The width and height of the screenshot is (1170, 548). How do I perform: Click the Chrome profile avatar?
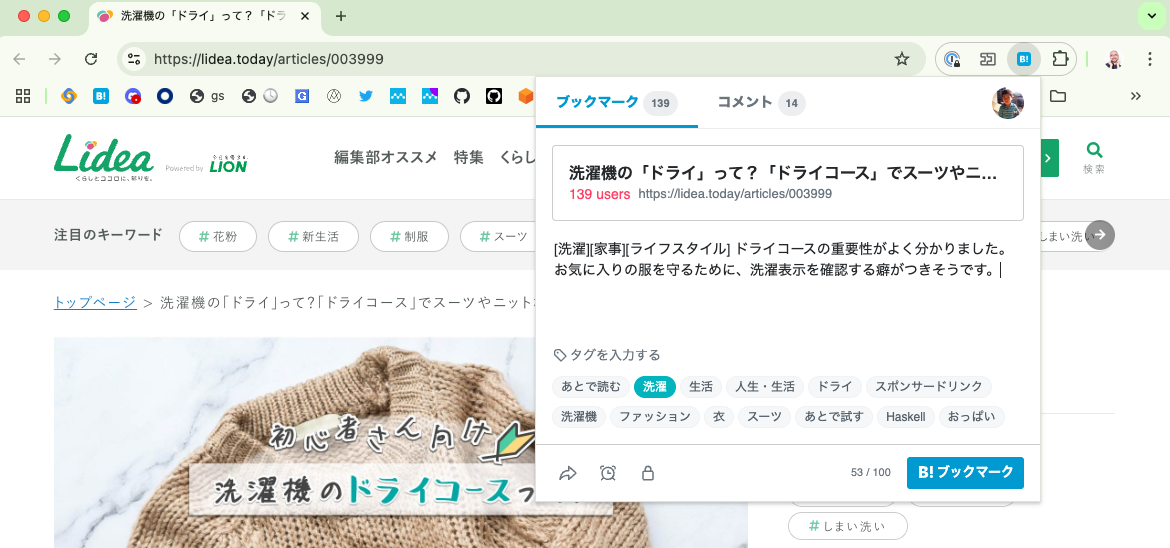(1113, 59)
